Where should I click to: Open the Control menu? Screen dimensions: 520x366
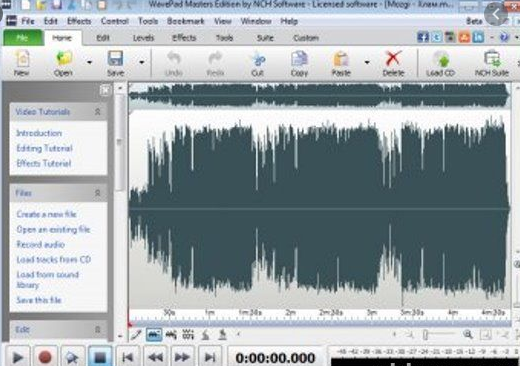115,21
